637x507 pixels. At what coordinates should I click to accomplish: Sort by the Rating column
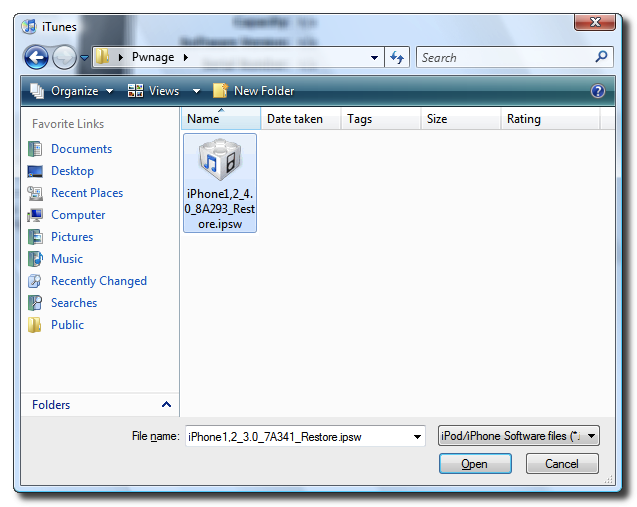pyautogui.click(x=550, y=119)
